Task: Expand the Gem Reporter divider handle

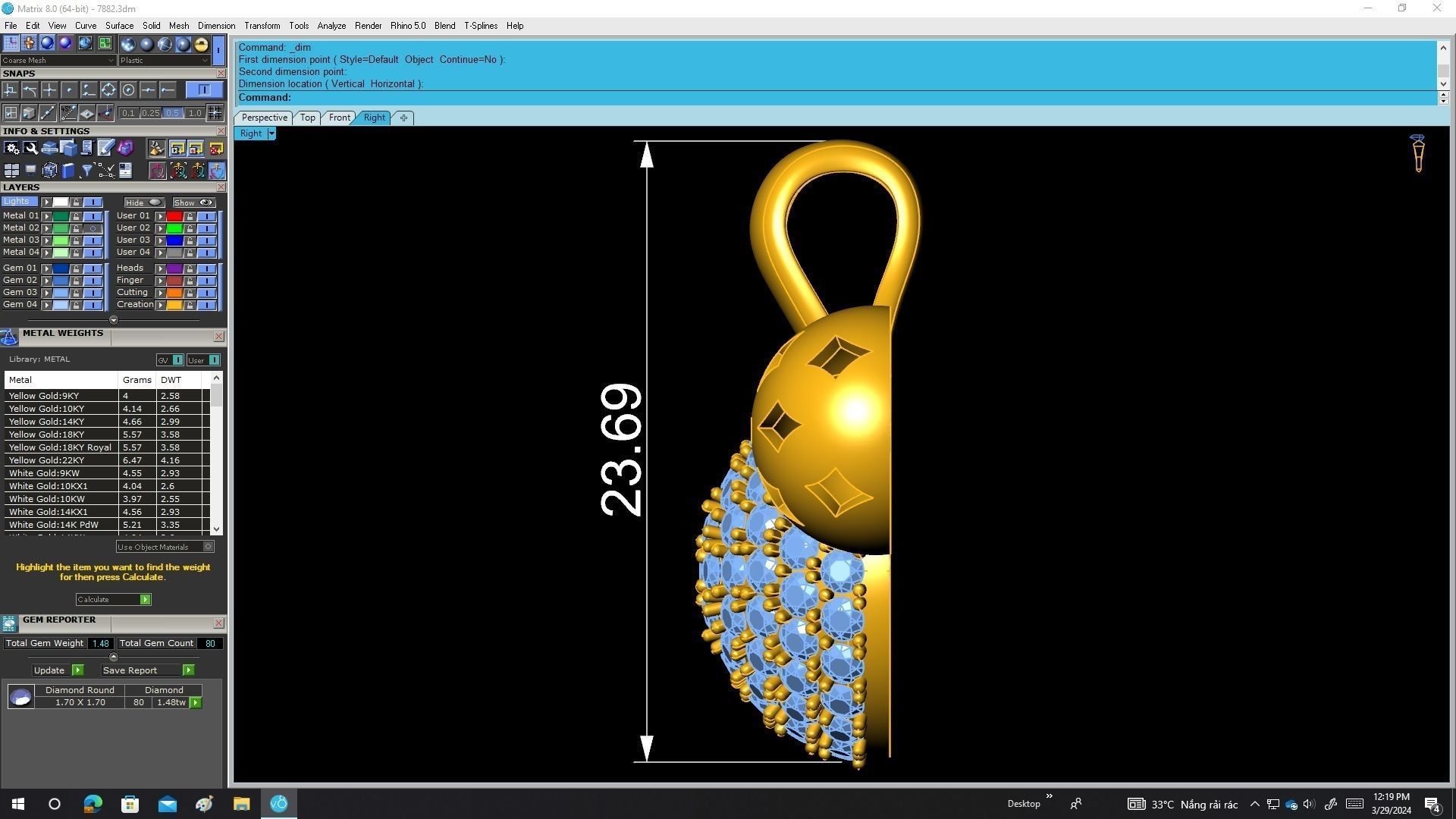Action: tap(114, 657)
